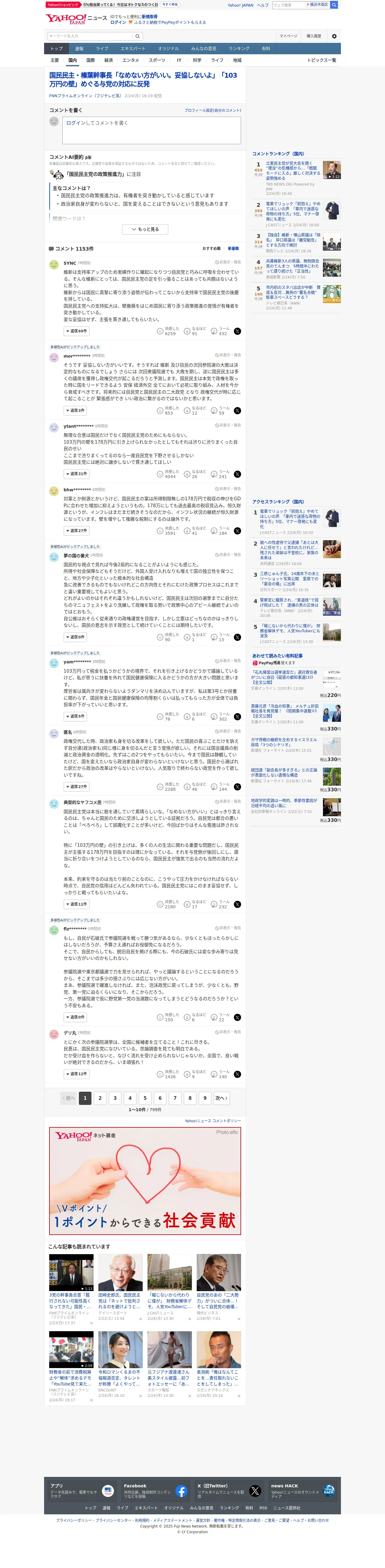Select the スポーツ category tab

click(x=157, y=60)
